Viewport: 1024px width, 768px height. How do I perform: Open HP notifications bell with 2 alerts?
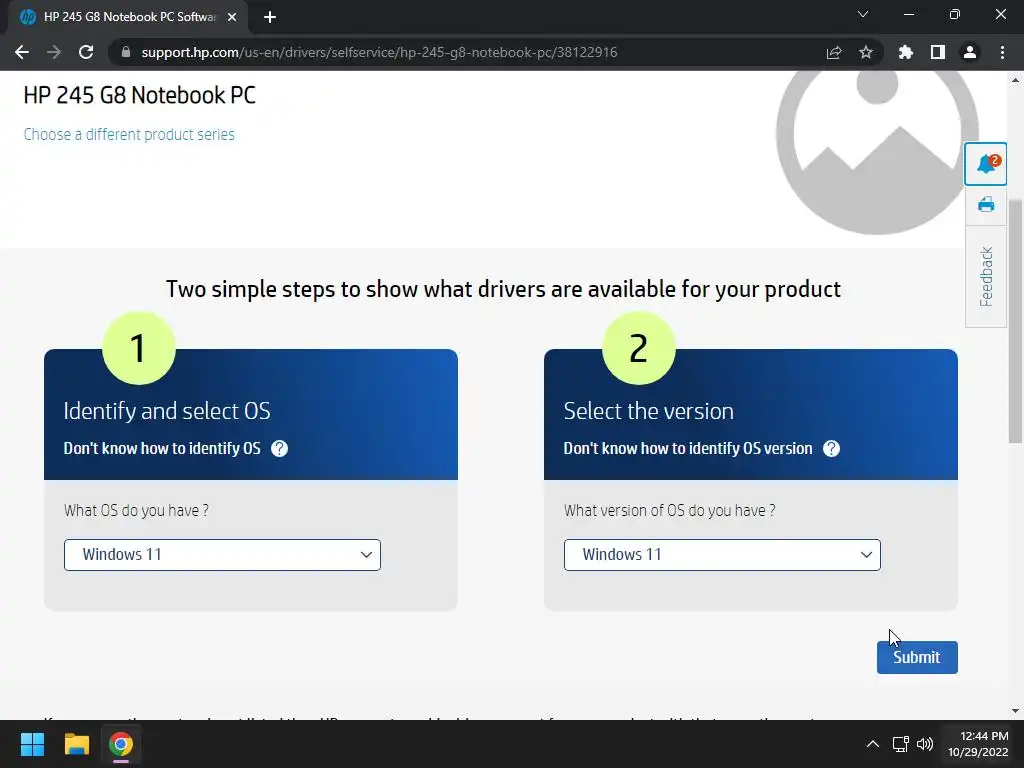coord(986,164)
